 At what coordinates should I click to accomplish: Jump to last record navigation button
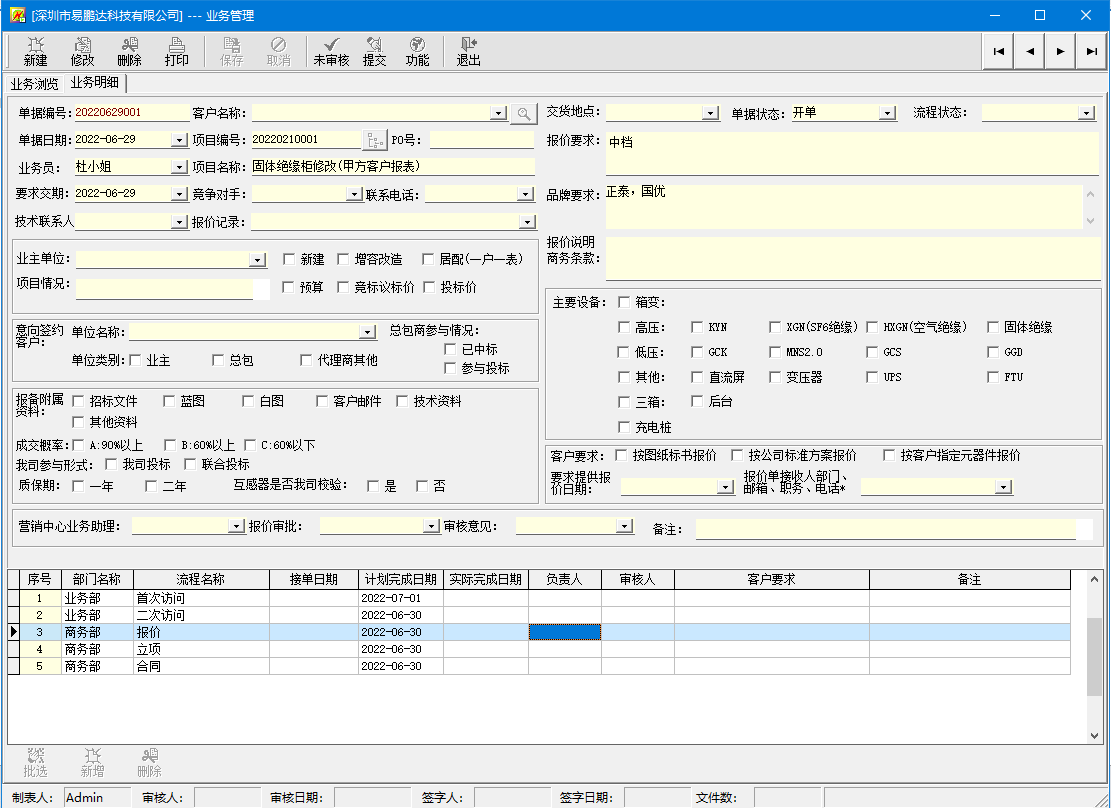click(1091, 51)
